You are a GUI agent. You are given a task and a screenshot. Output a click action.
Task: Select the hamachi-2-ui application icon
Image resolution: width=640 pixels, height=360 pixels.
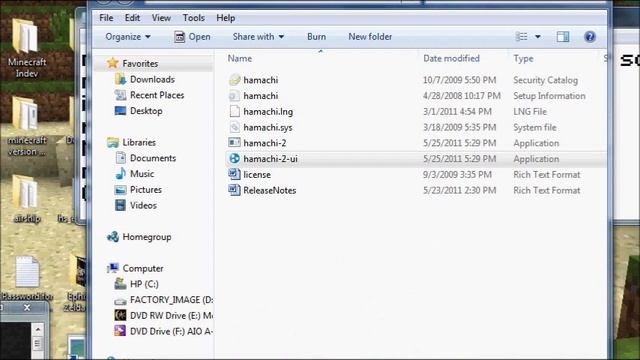coord(234,159)
